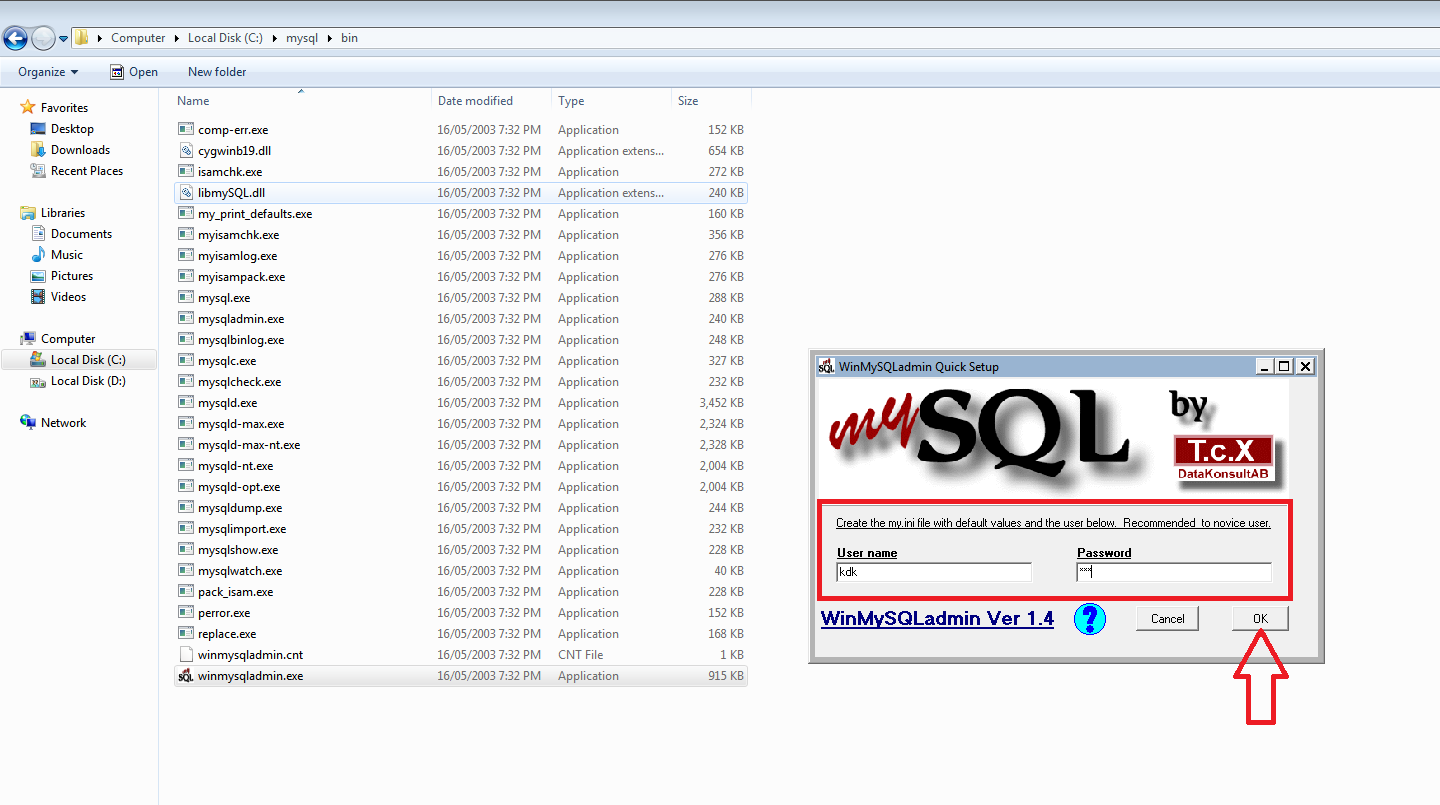Screen dimensions: 1440x805
Task: Sort files by the Type column header
Action: [611, 101]
